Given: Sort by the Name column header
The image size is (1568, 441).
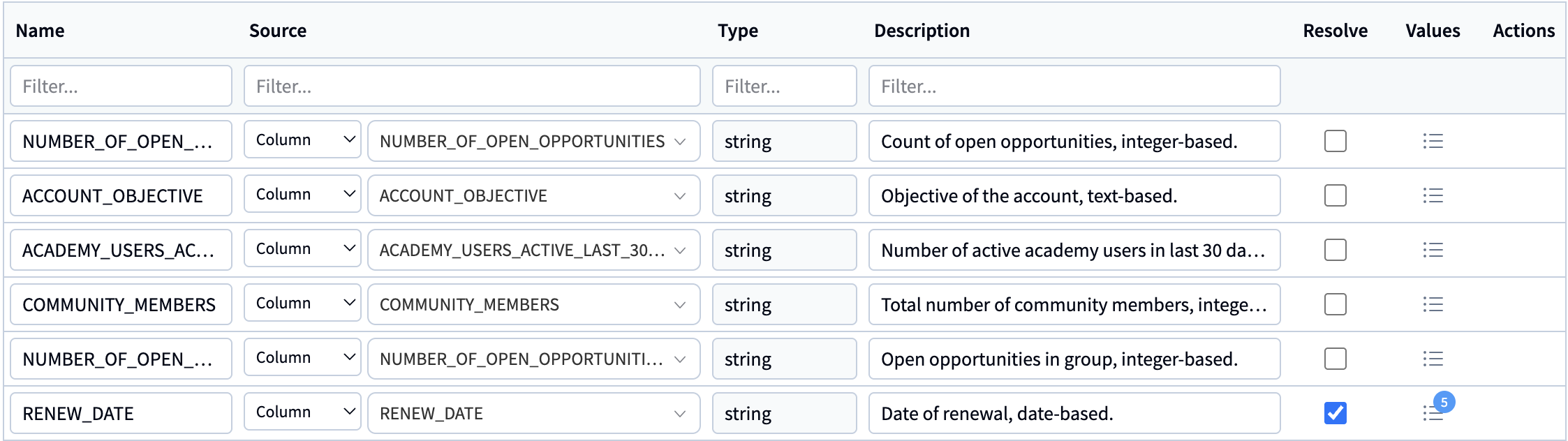Looking at the screenshot, I should 40,31.
